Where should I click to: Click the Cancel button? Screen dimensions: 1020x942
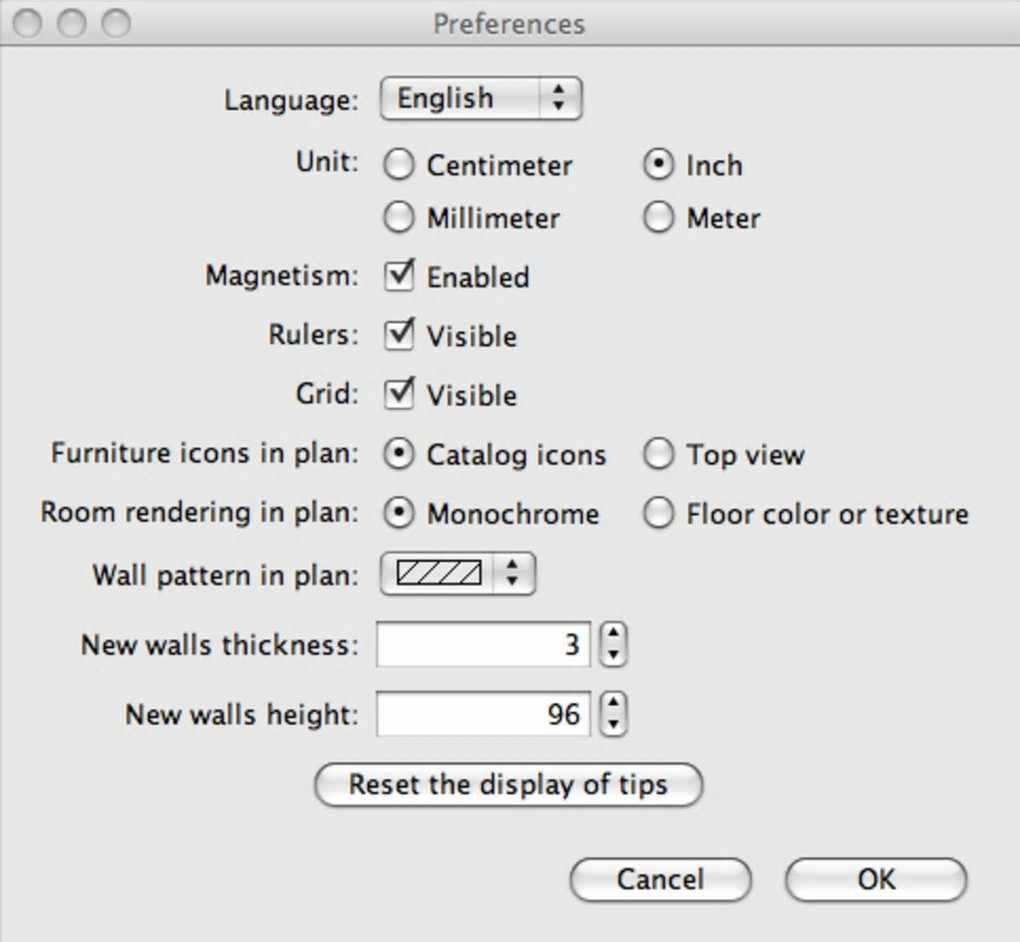(660, 880)
